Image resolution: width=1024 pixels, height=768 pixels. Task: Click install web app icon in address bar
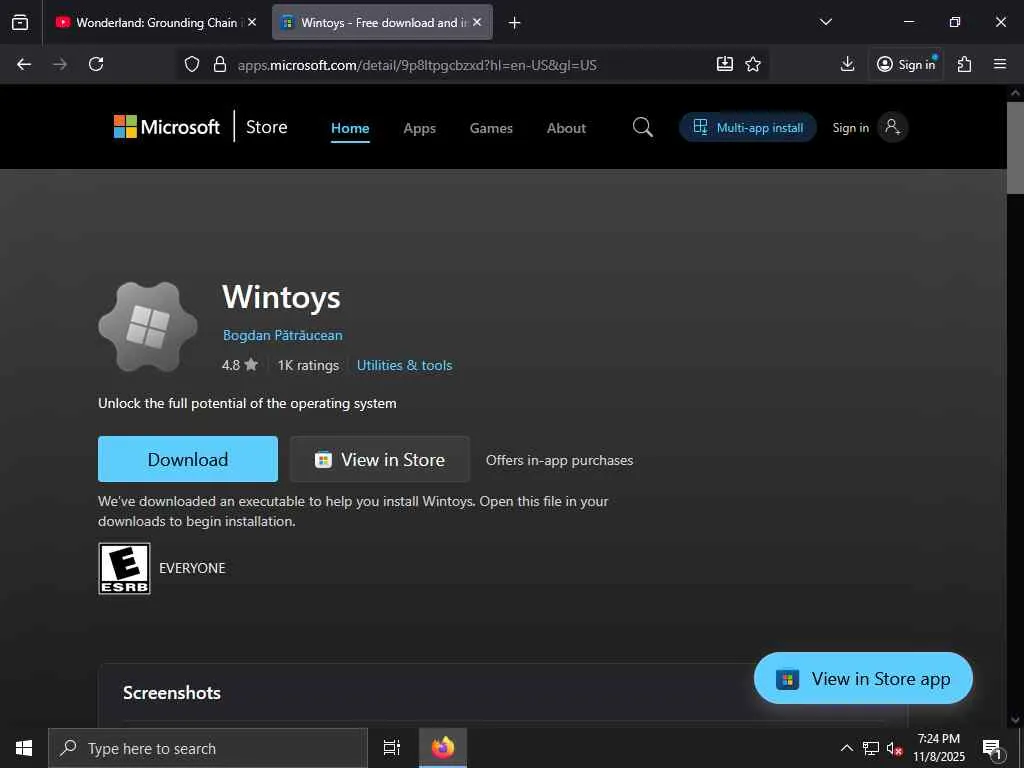pyautogui.click(x=725, y=64)
